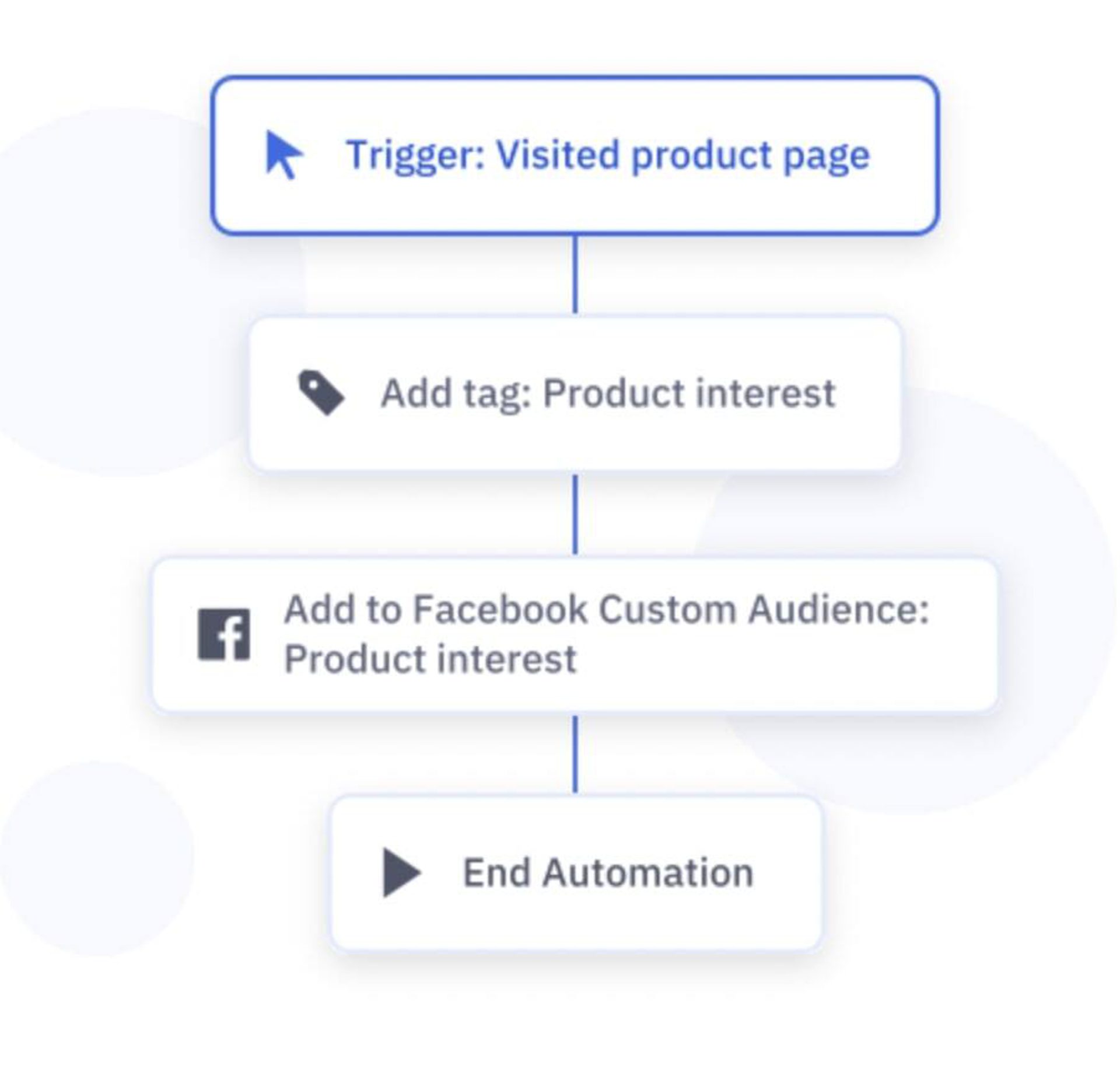Click the cursor arrow icon in the trigger step
This screenshot has width=1120, height=1083.
pos(283,155)
